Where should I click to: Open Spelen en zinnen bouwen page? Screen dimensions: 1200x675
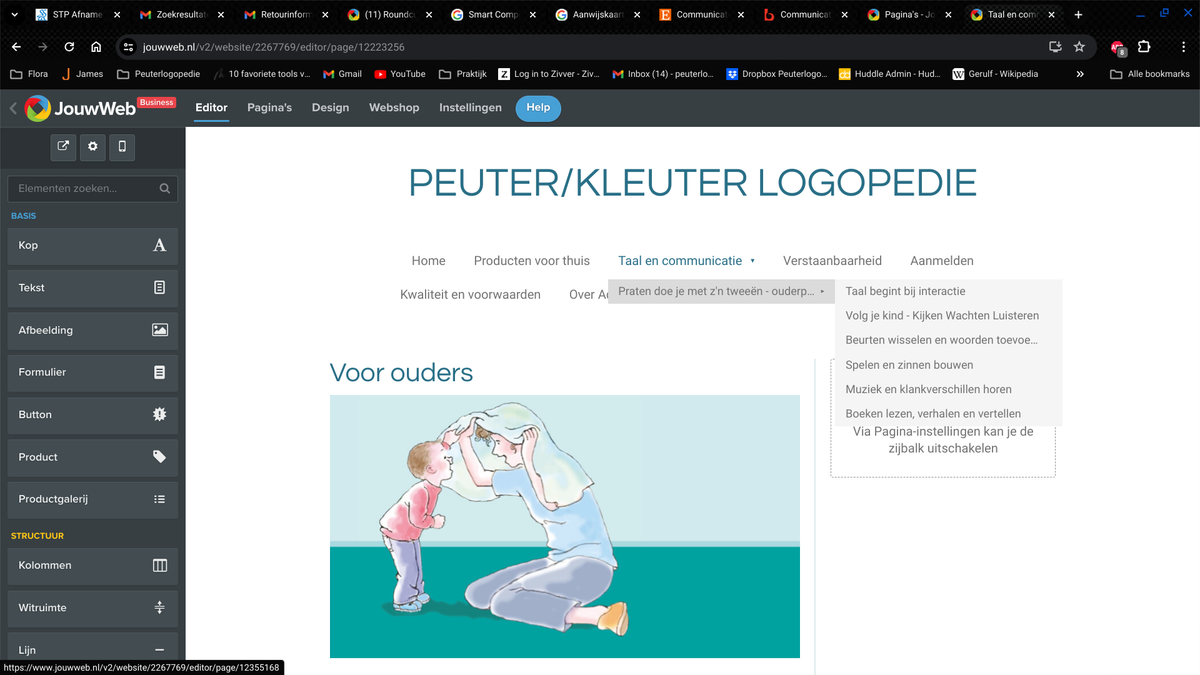[x=948, y=365]
